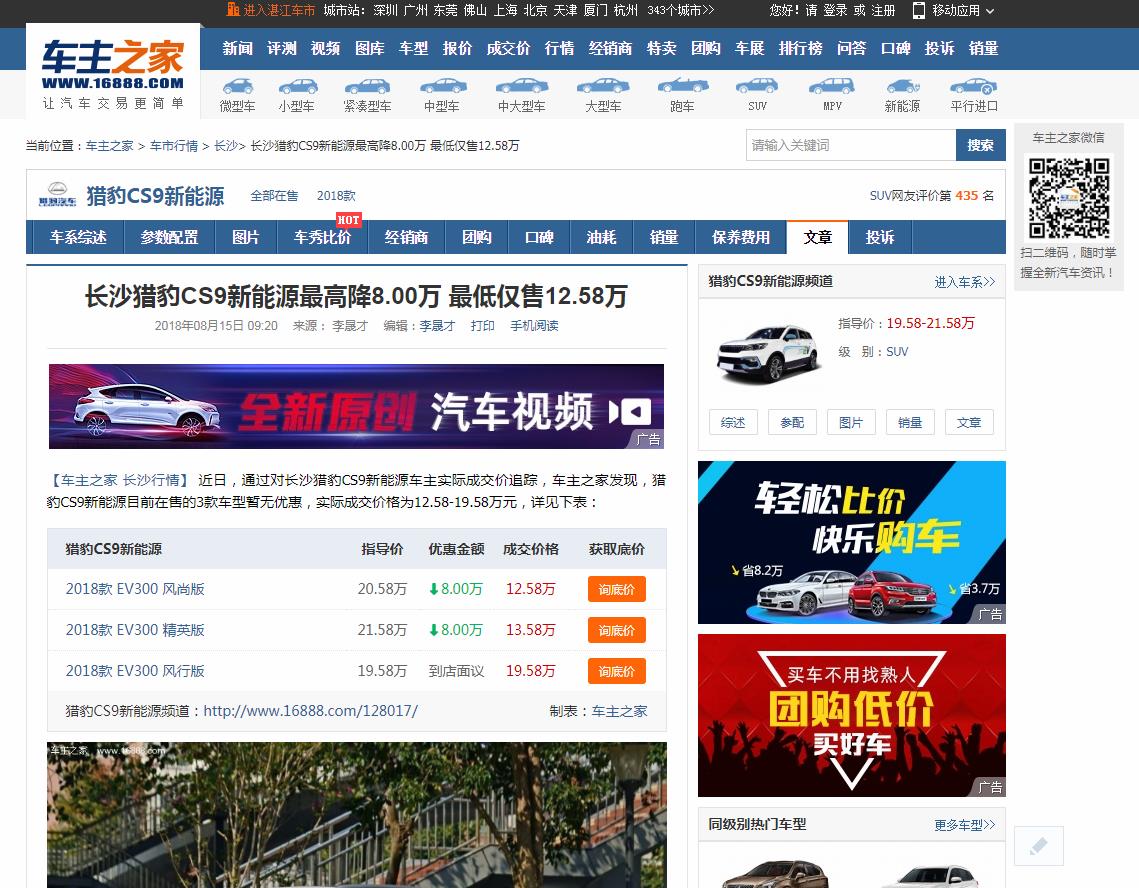Click 询底价 for EV300 精英版
The image size is (1139, 888).
tap(617, 630)
